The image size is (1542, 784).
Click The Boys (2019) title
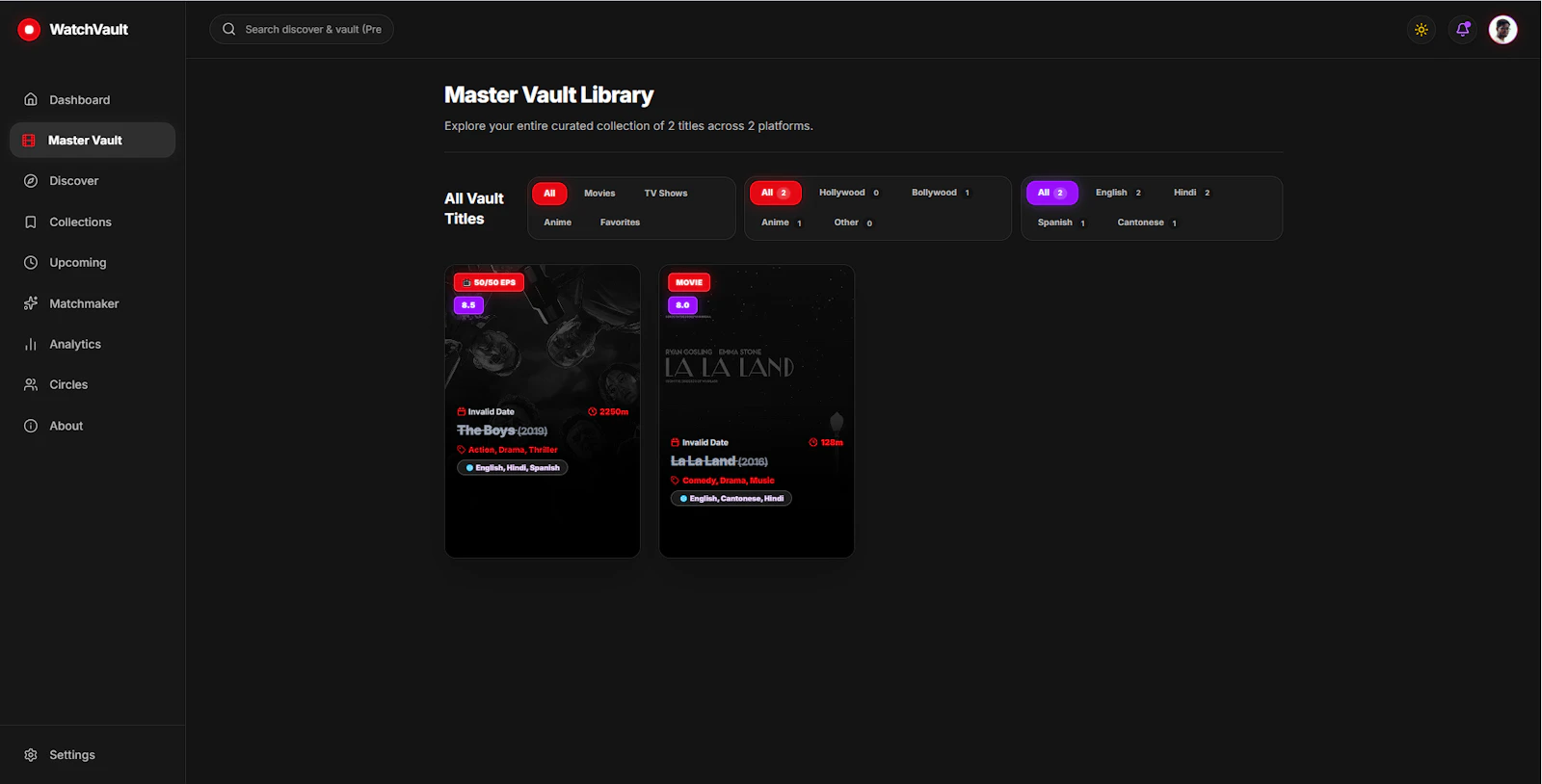click(x=502, y=431)
